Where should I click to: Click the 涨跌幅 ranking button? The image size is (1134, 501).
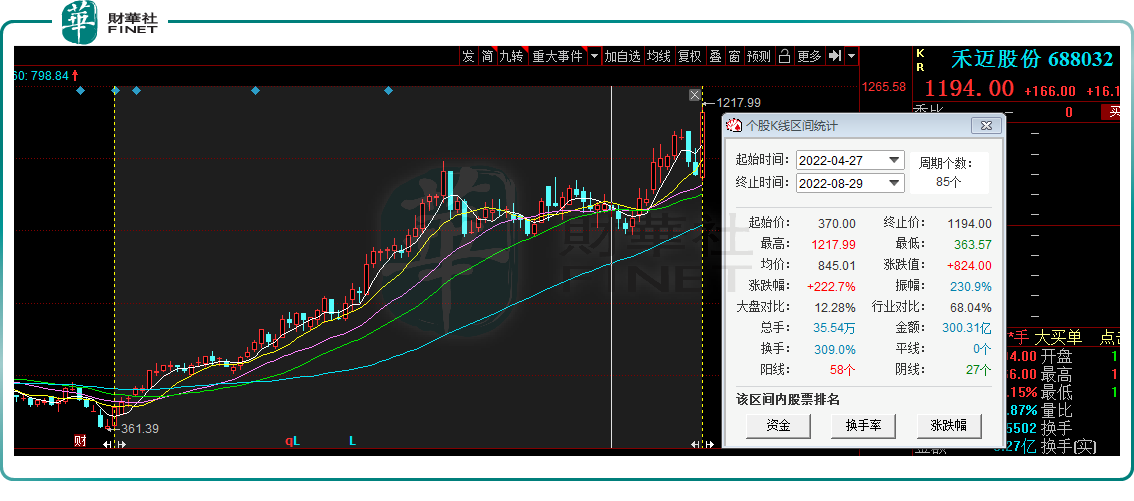(949, 426)
